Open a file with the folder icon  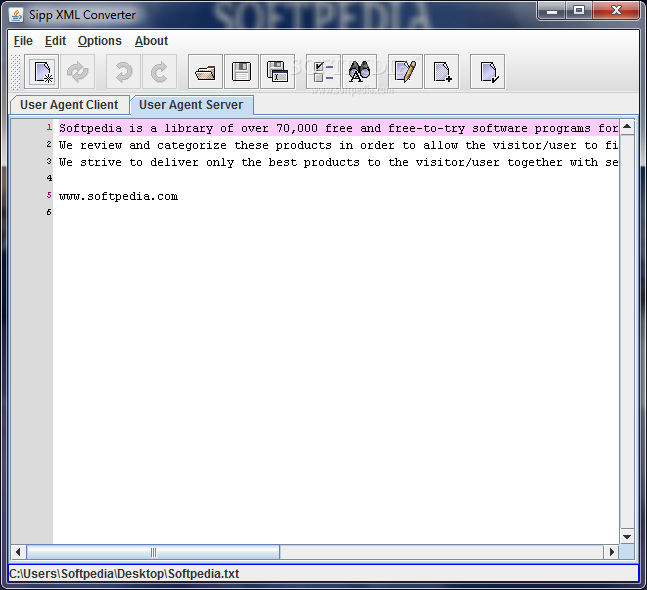coord(205,72)
